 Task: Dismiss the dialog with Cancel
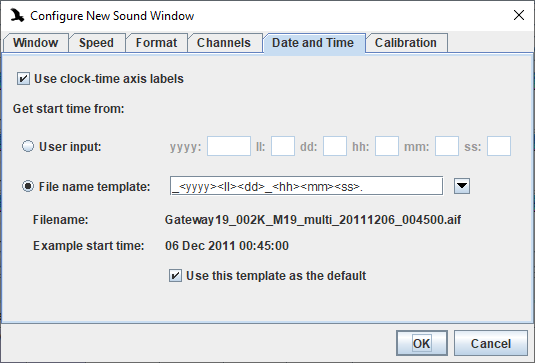click(x=491, y=343)
